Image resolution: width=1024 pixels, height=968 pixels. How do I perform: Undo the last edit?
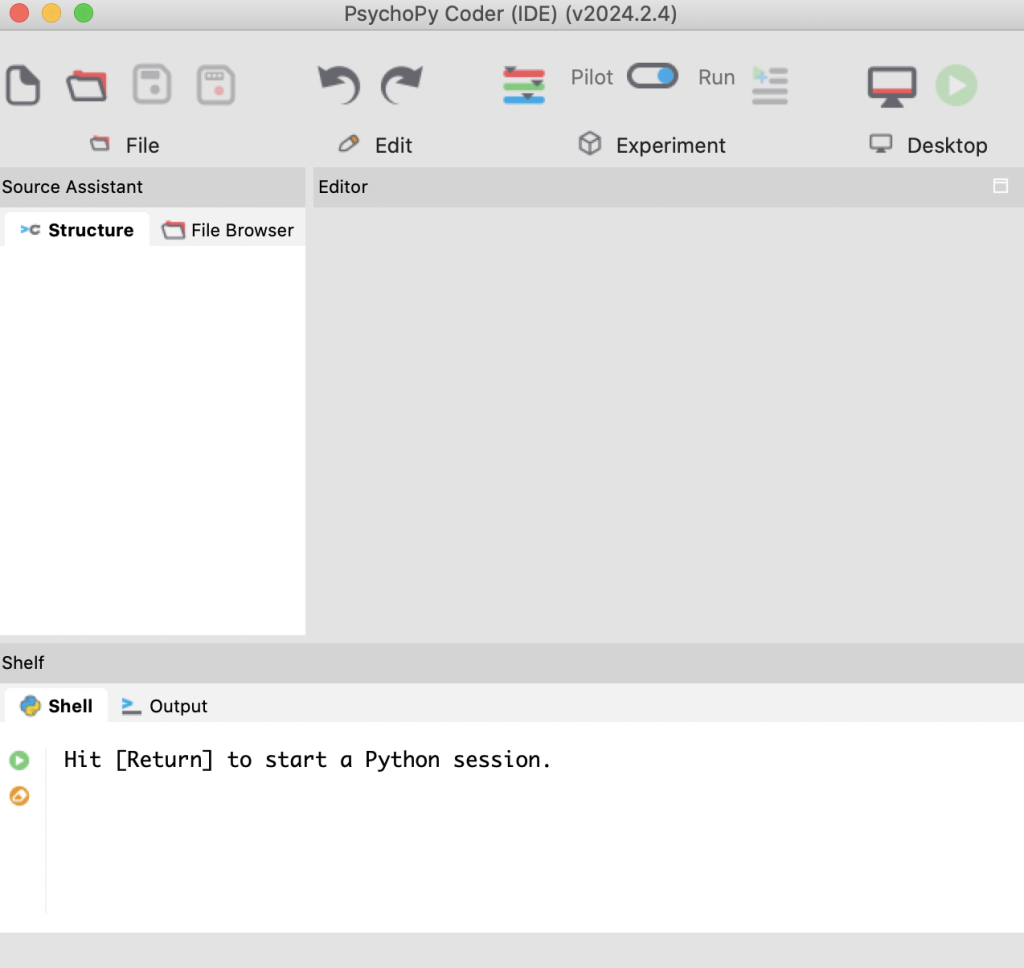pyautogui.click(x=338, y=85)
